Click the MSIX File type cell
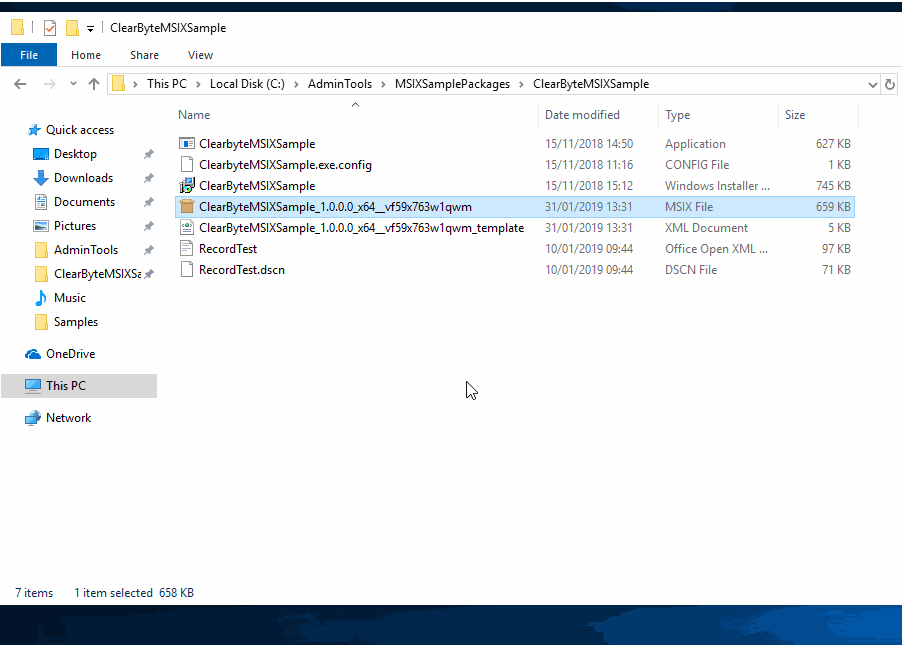 click(689, 207)
